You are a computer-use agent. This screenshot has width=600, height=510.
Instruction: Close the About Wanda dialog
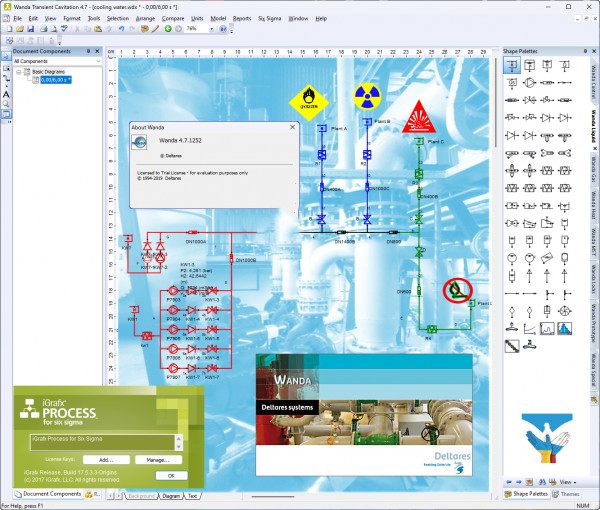pos(293,127)
